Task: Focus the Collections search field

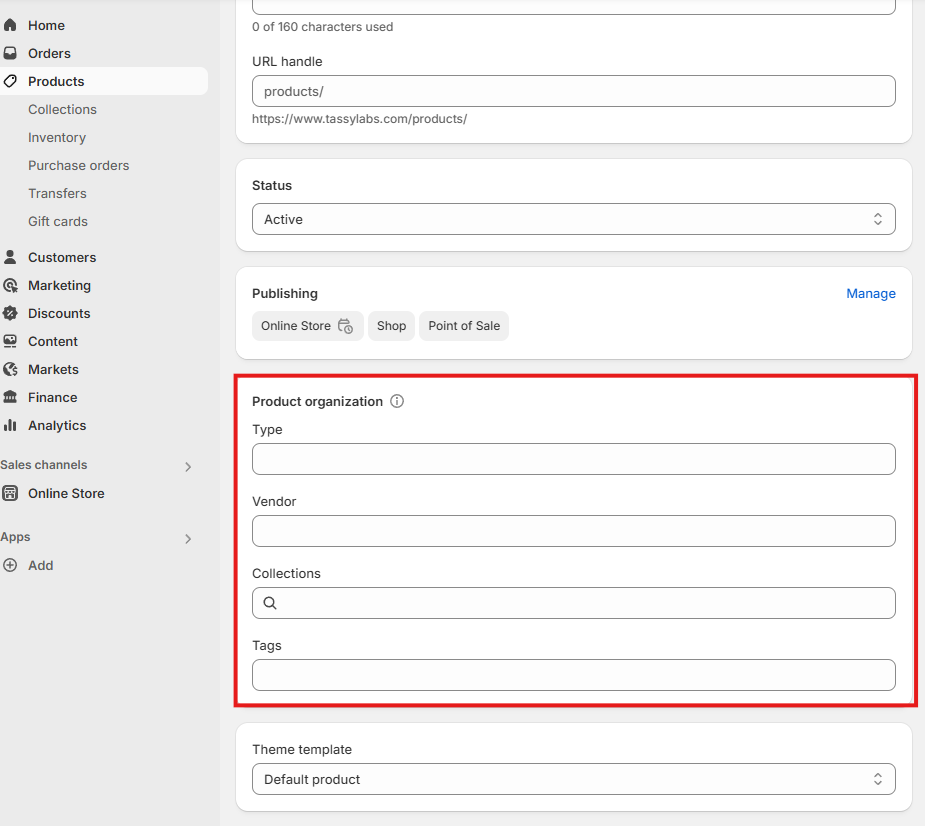Action: 573,603
